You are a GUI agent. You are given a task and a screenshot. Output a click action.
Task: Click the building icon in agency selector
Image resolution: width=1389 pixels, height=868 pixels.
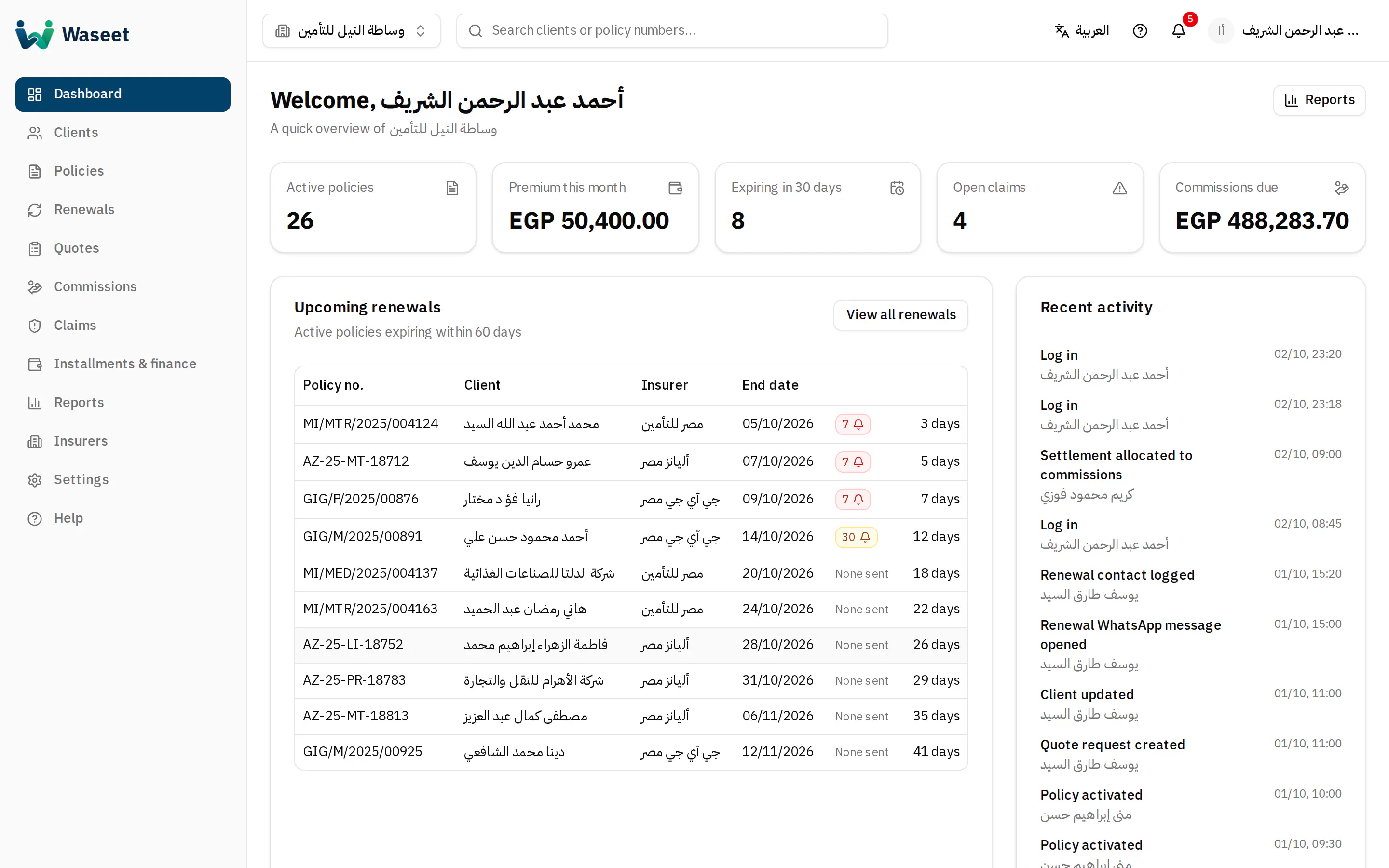(x=283, y=30)
